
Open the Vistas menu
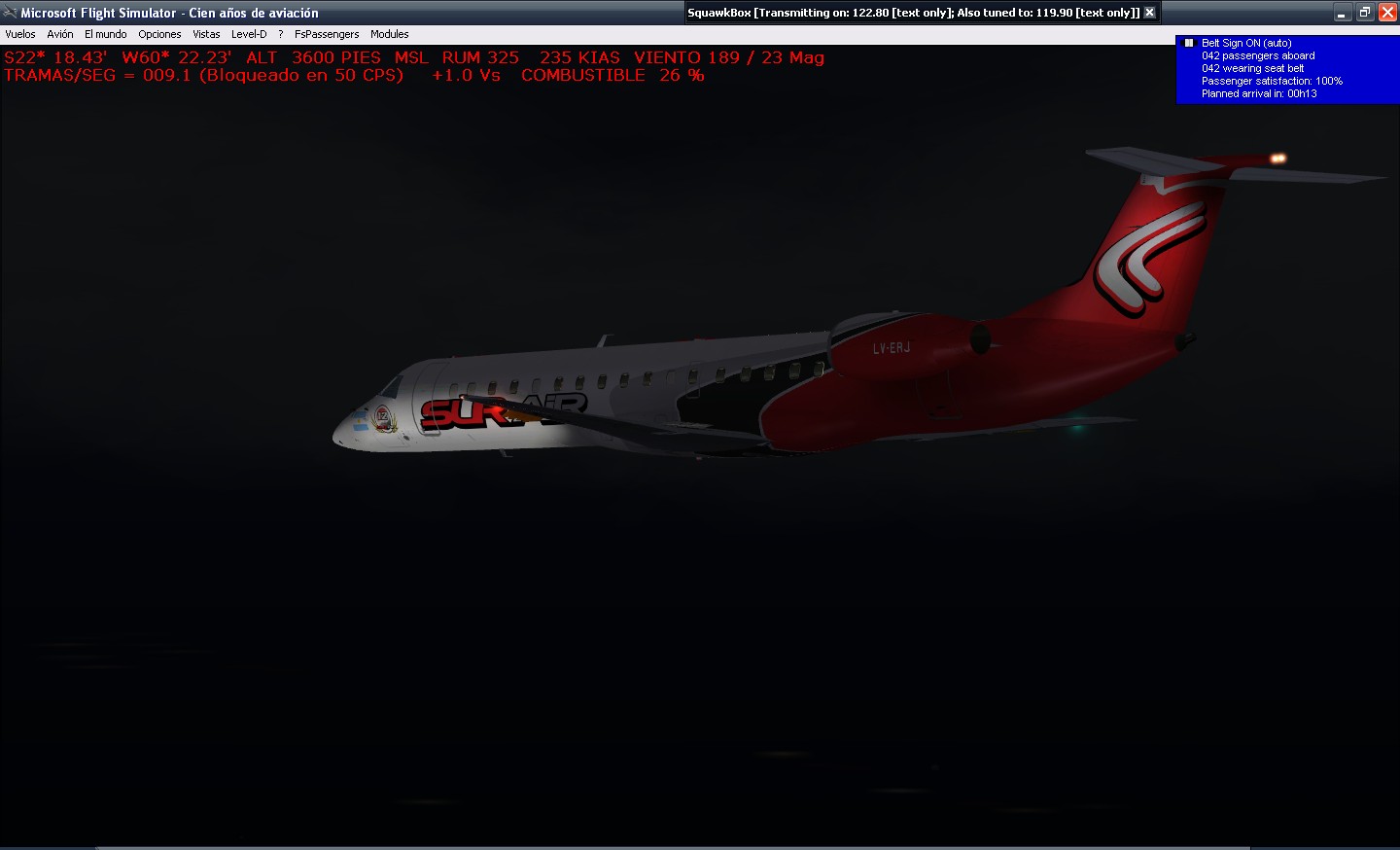[206, 34]
